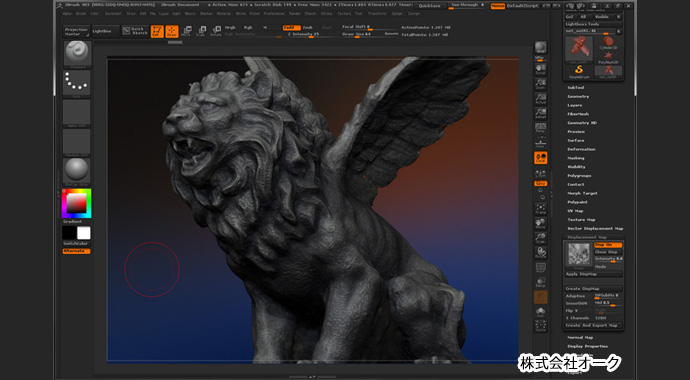Viewport: 690px width, 380px height.
Task: Expand the Masking section
Action: click(576, 158)
